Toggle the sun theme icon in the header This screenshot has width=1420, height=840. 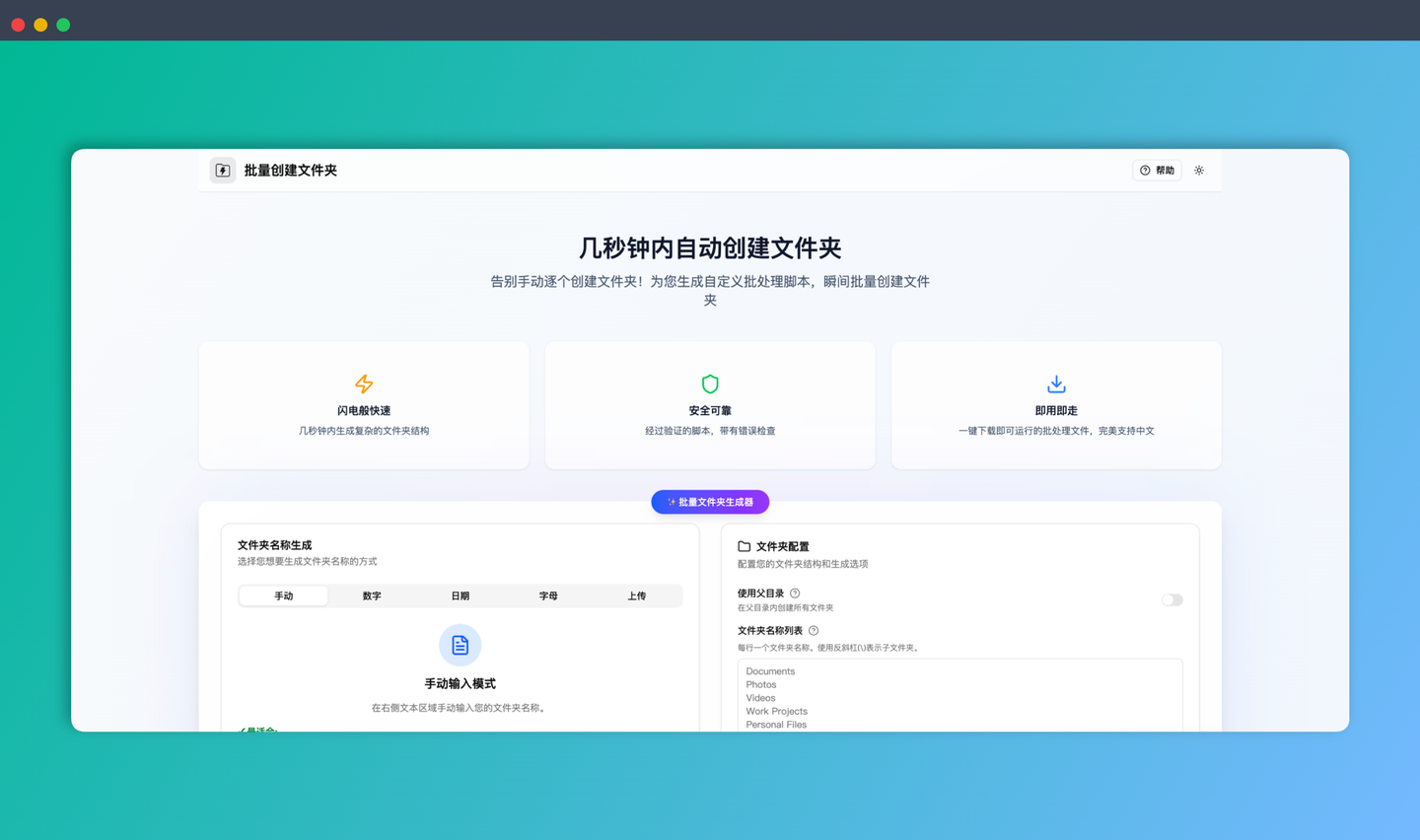tap(1199, 170)
